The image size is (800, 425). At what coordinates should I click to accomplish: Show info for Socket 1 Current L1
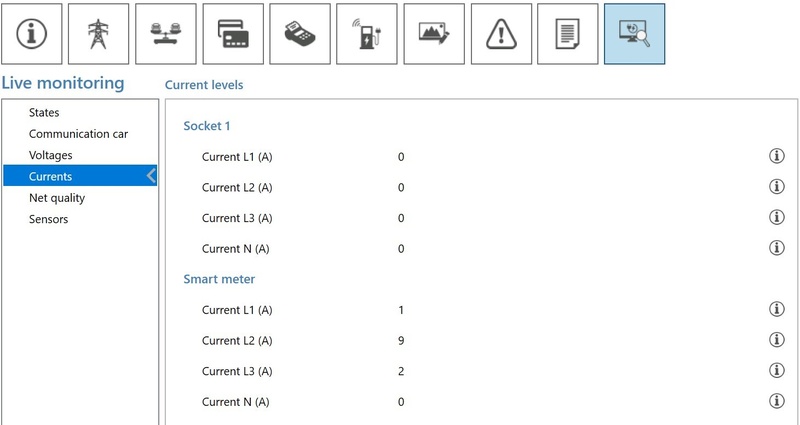(x=776, y=156)
